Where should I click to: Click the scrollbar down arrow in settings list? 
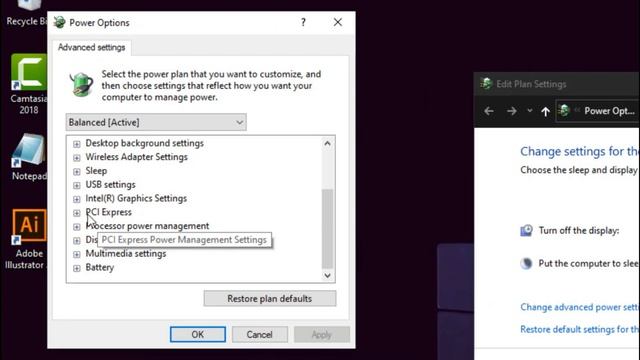pyautogui.click(x=327, y=276)
